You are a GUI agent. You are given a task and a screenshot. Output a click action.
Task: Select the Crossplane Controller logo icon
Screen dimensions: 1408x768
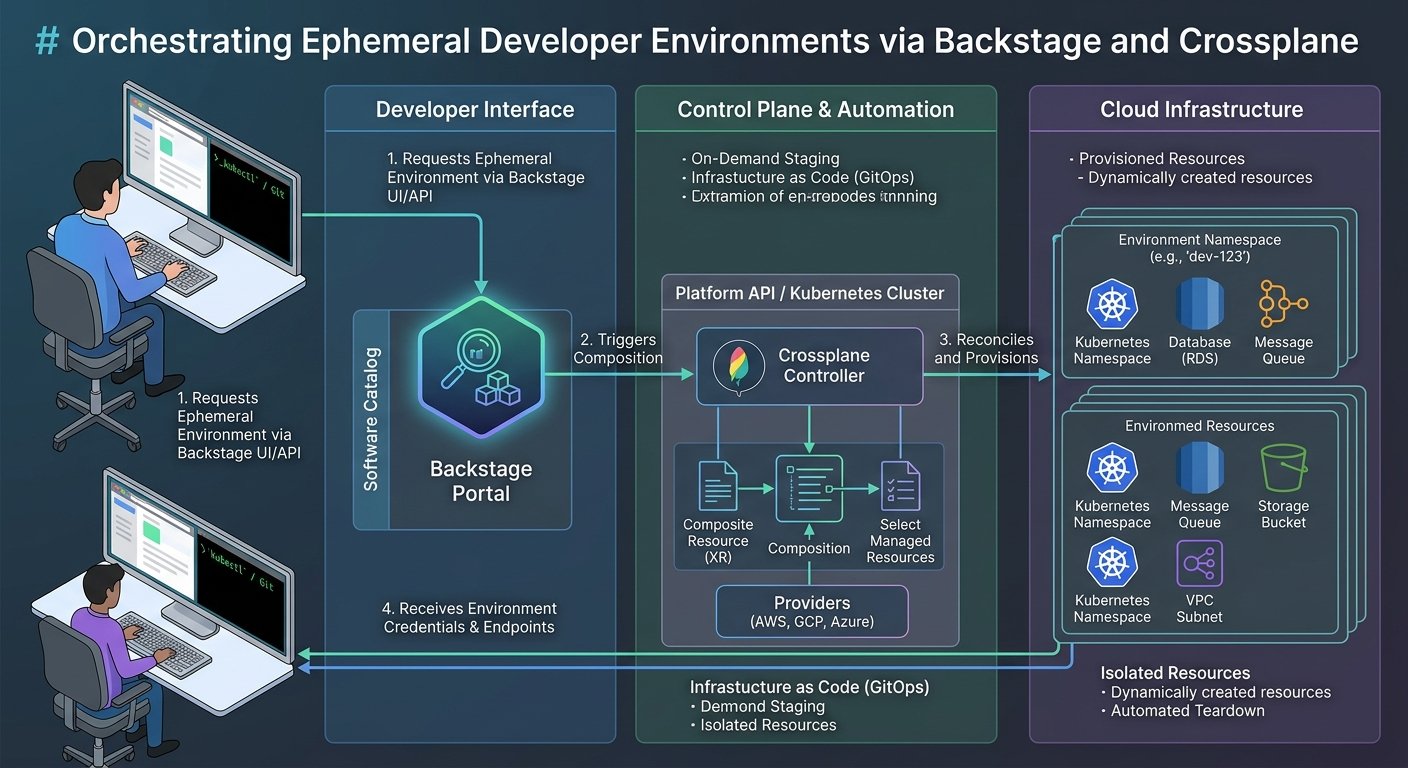[738, 367]
